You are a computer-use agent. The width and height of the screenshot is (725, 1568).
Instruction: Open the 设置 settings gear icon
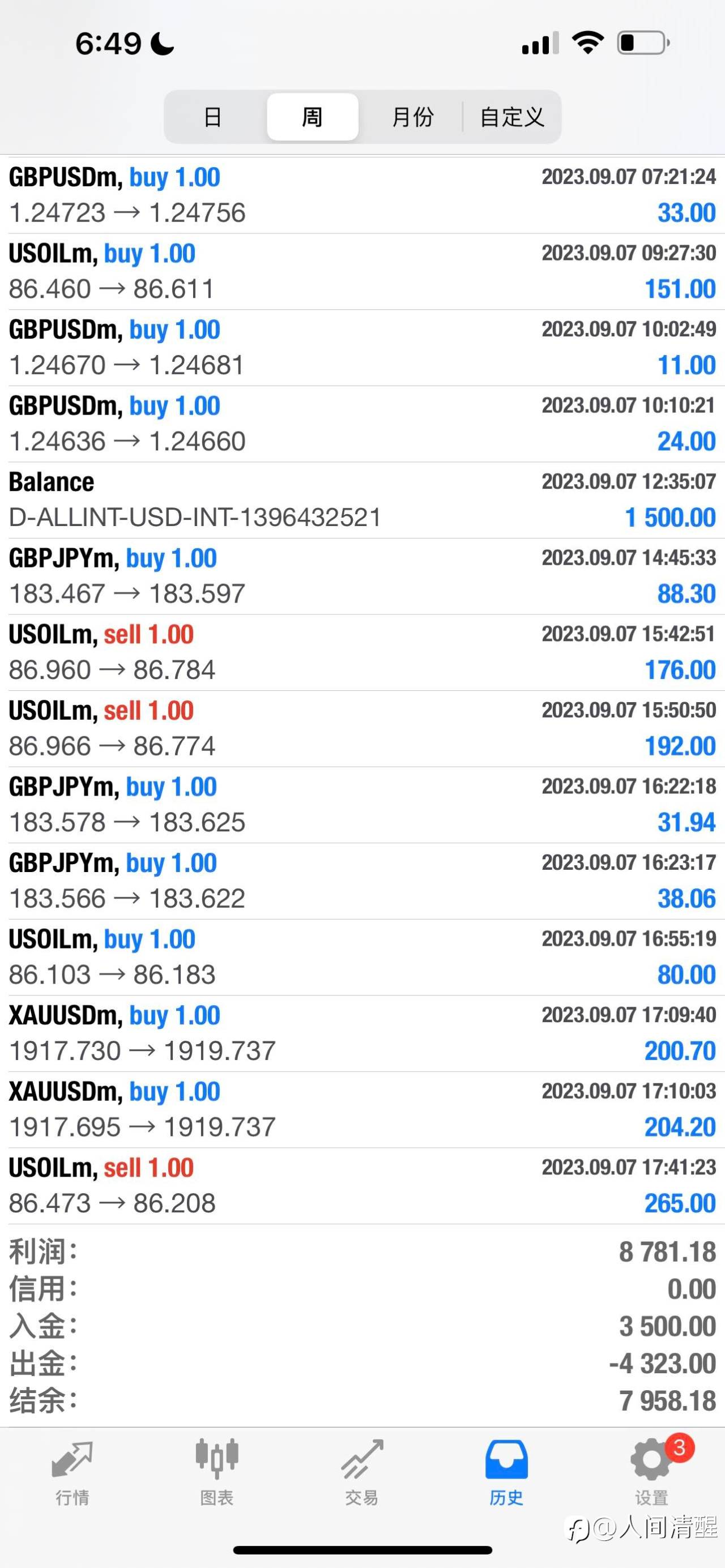[651, 1460]
